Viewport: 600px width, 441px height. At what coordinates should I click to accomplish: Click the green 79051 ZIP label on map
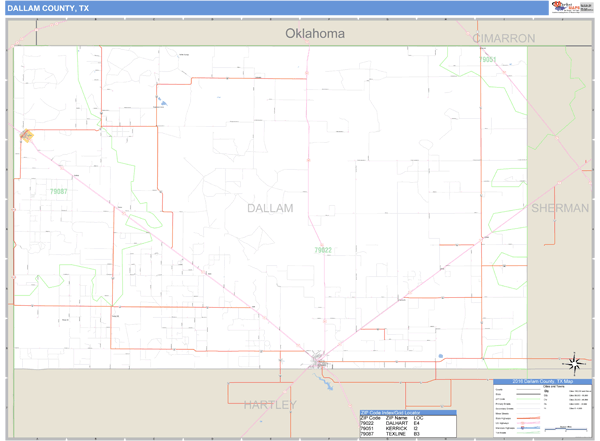pyautogui.click(x=488, y=59)
